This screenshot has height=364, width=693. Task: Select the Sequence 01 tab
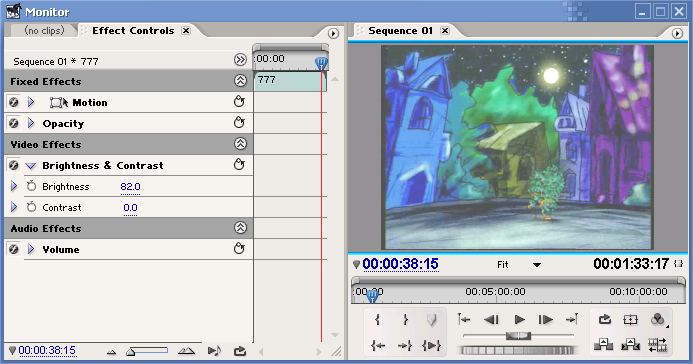[400, 30]
